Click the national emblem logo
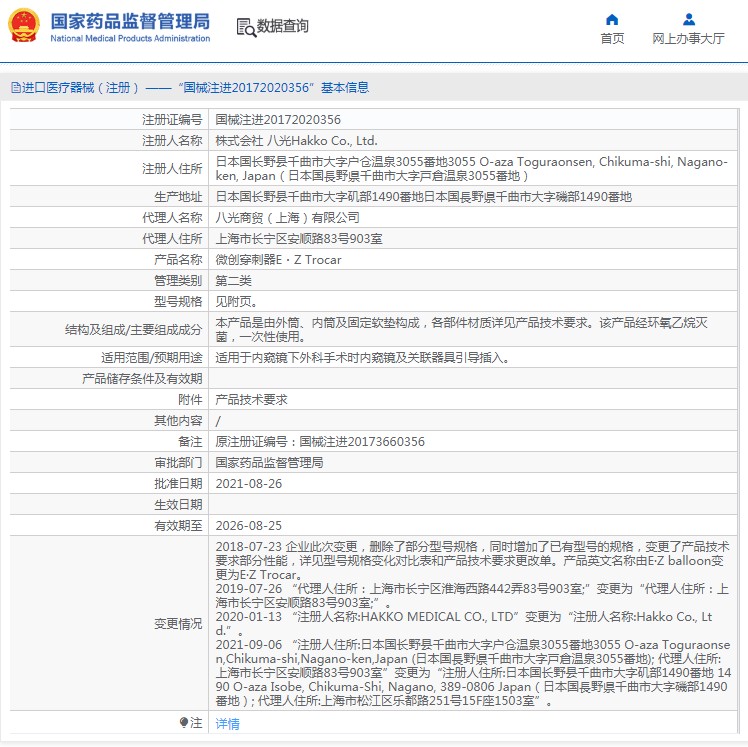The image size is (748, 747). (23, 25)
